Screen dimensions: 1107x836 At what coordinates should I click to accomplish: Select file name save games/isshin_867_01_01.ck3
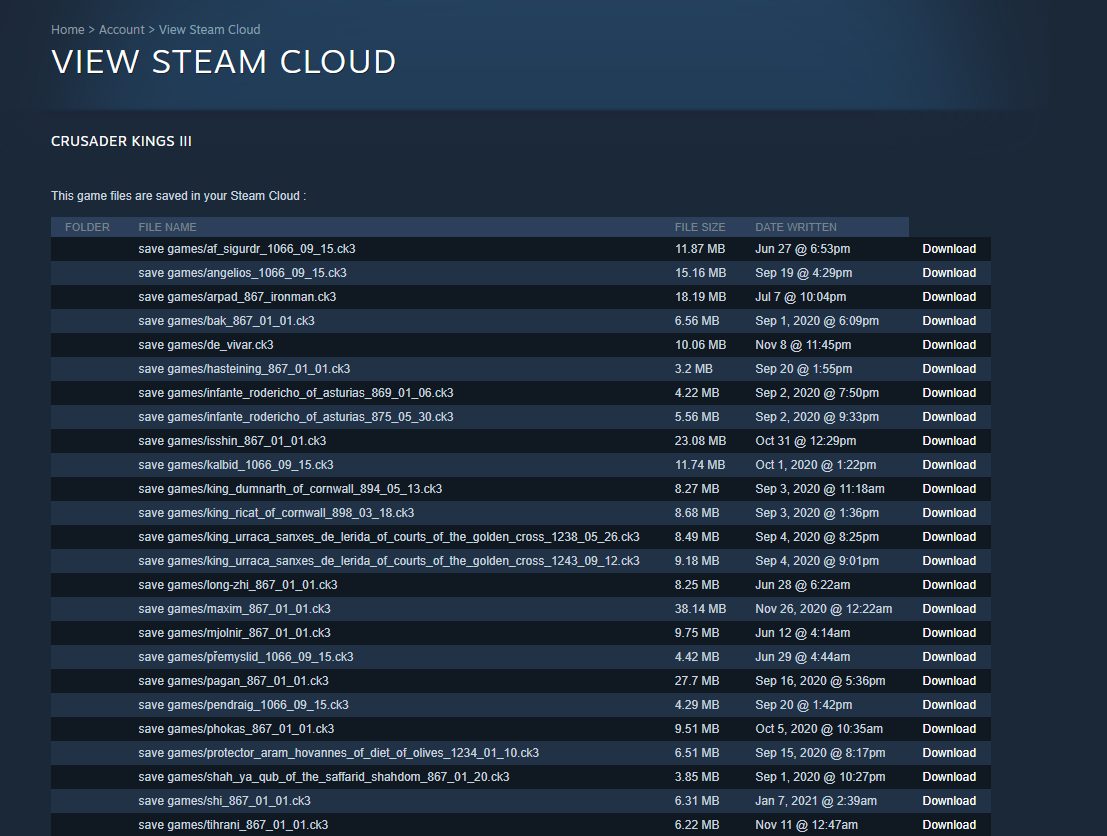point(232,441)
